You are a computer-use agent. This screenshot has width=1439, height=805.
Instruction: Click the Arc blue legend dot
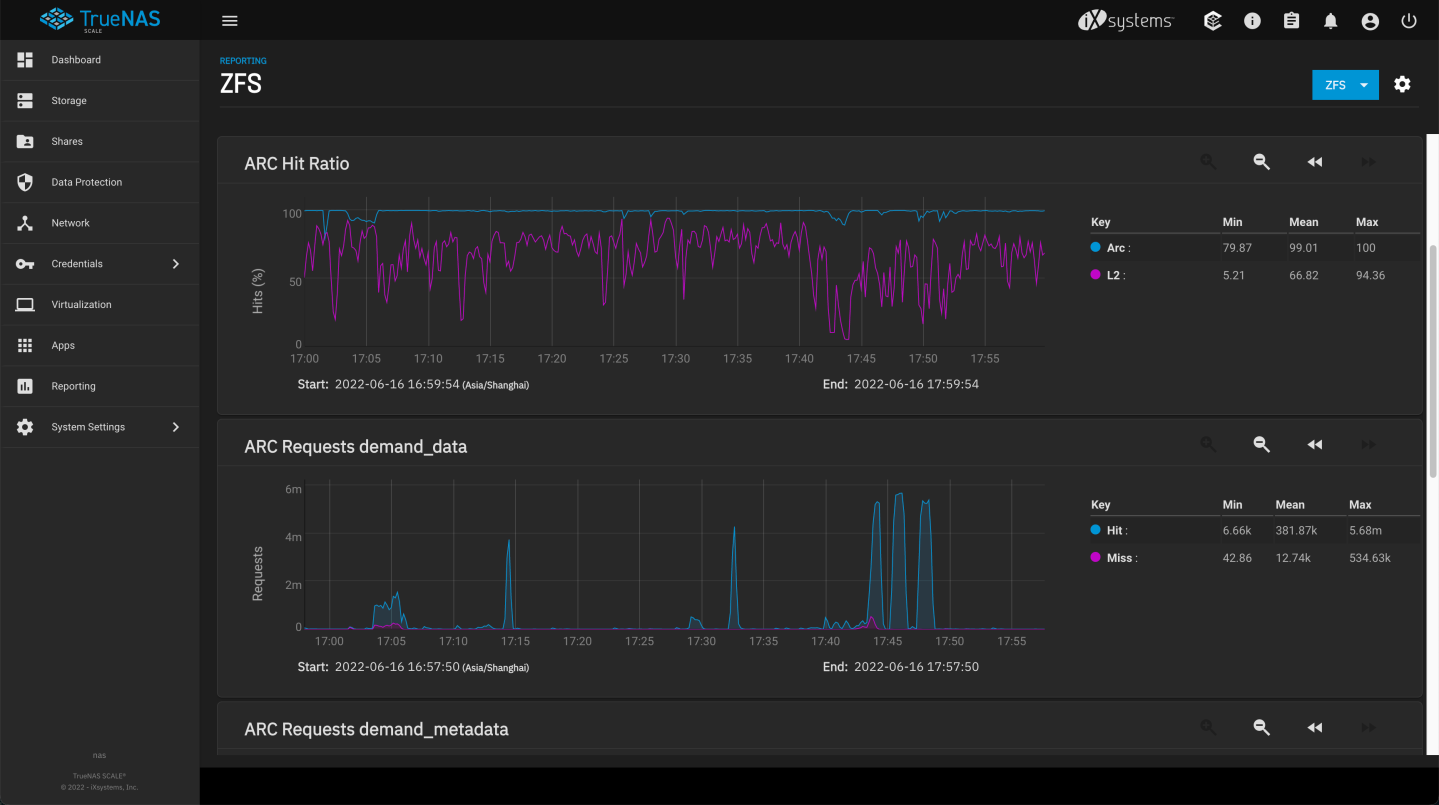coord(1096,248)
